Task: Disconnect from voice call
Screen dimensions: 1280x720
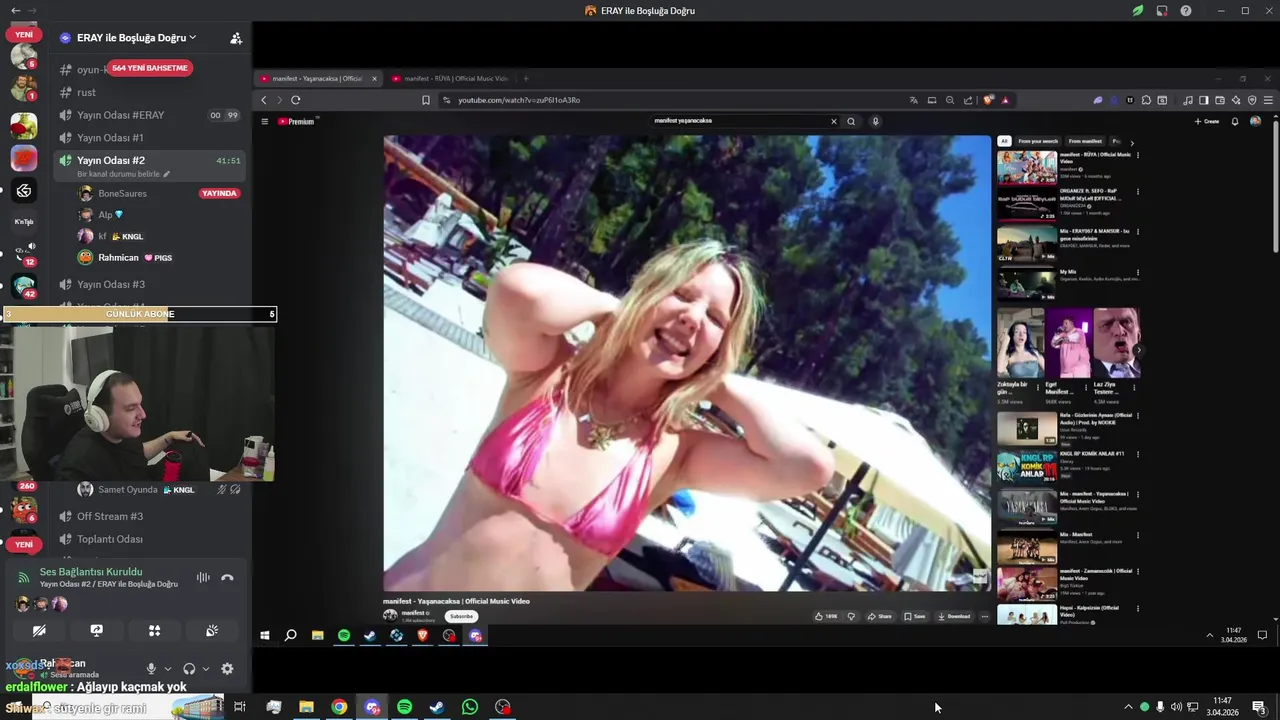Action: [227, 577]
